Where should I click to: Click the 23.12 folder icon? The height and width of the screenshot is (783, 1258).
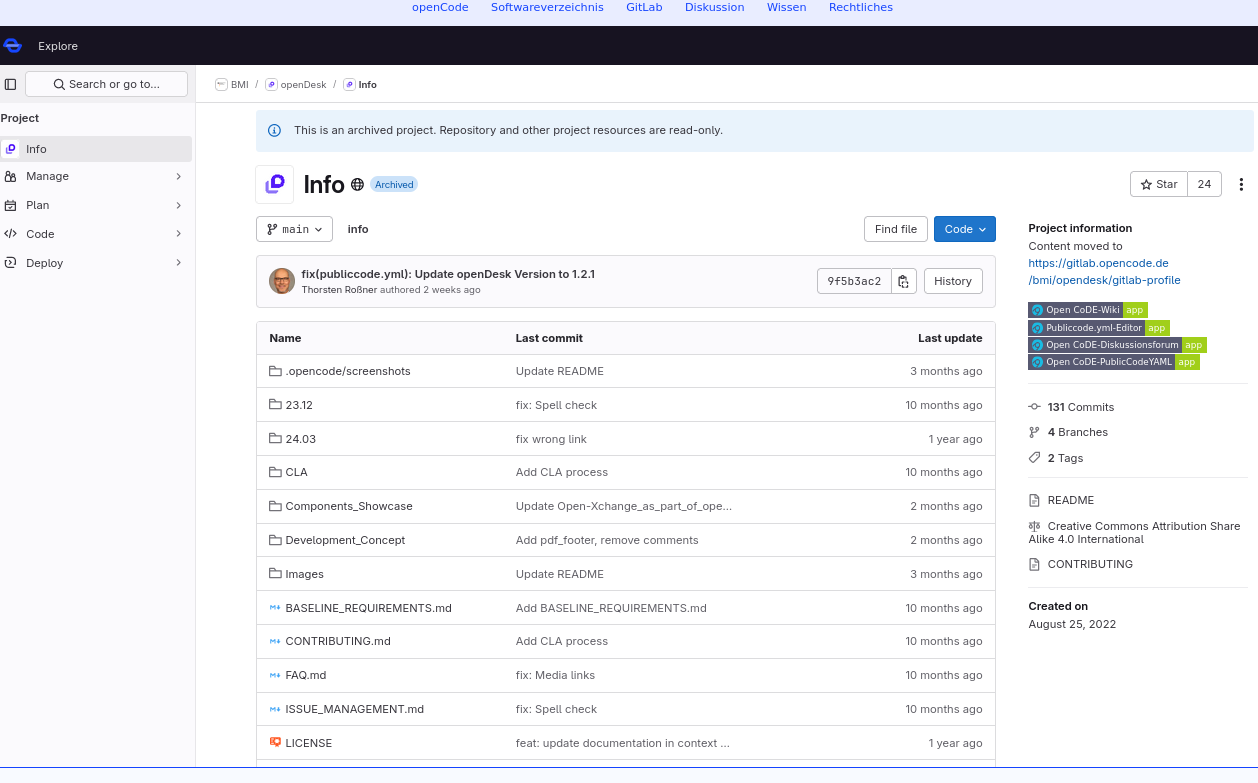275,405
